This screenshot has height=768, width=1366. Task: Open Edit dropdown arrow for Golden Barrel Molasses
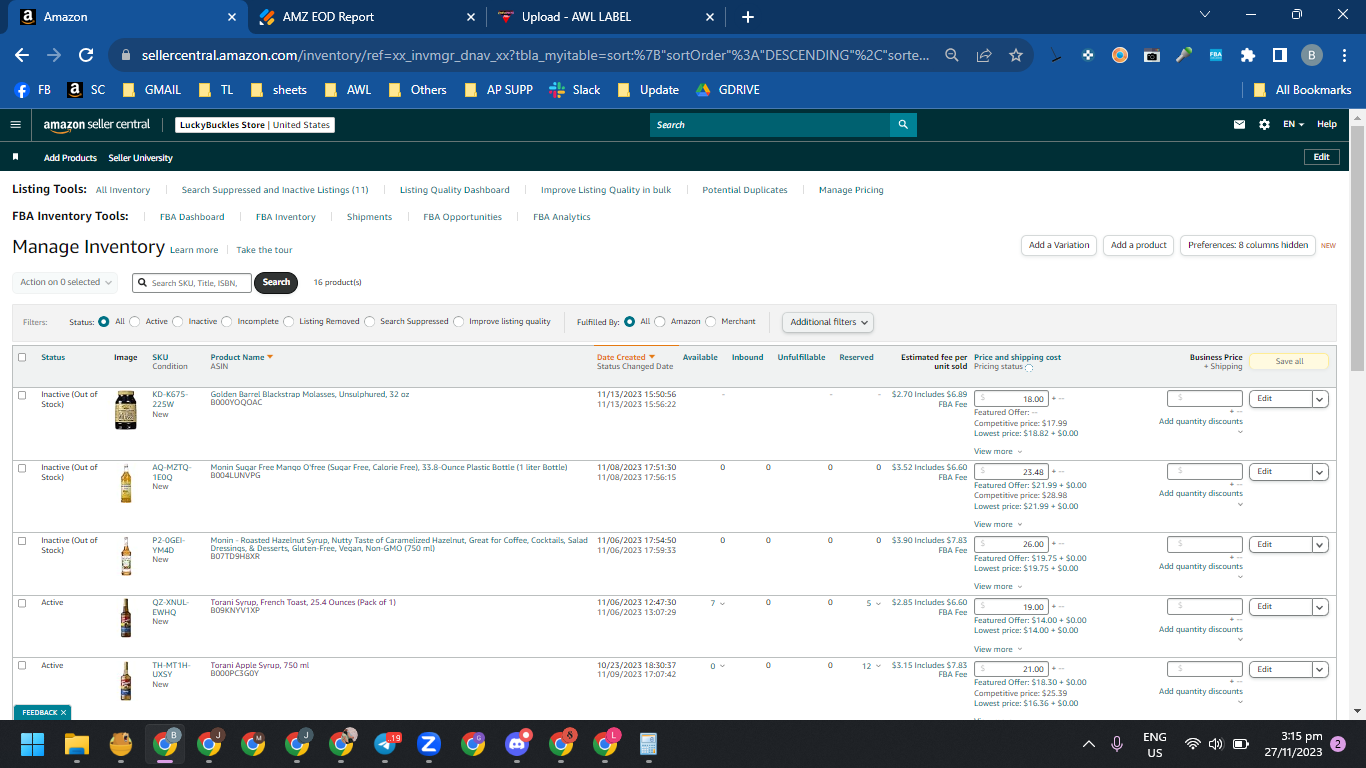tap(1320, 399)
